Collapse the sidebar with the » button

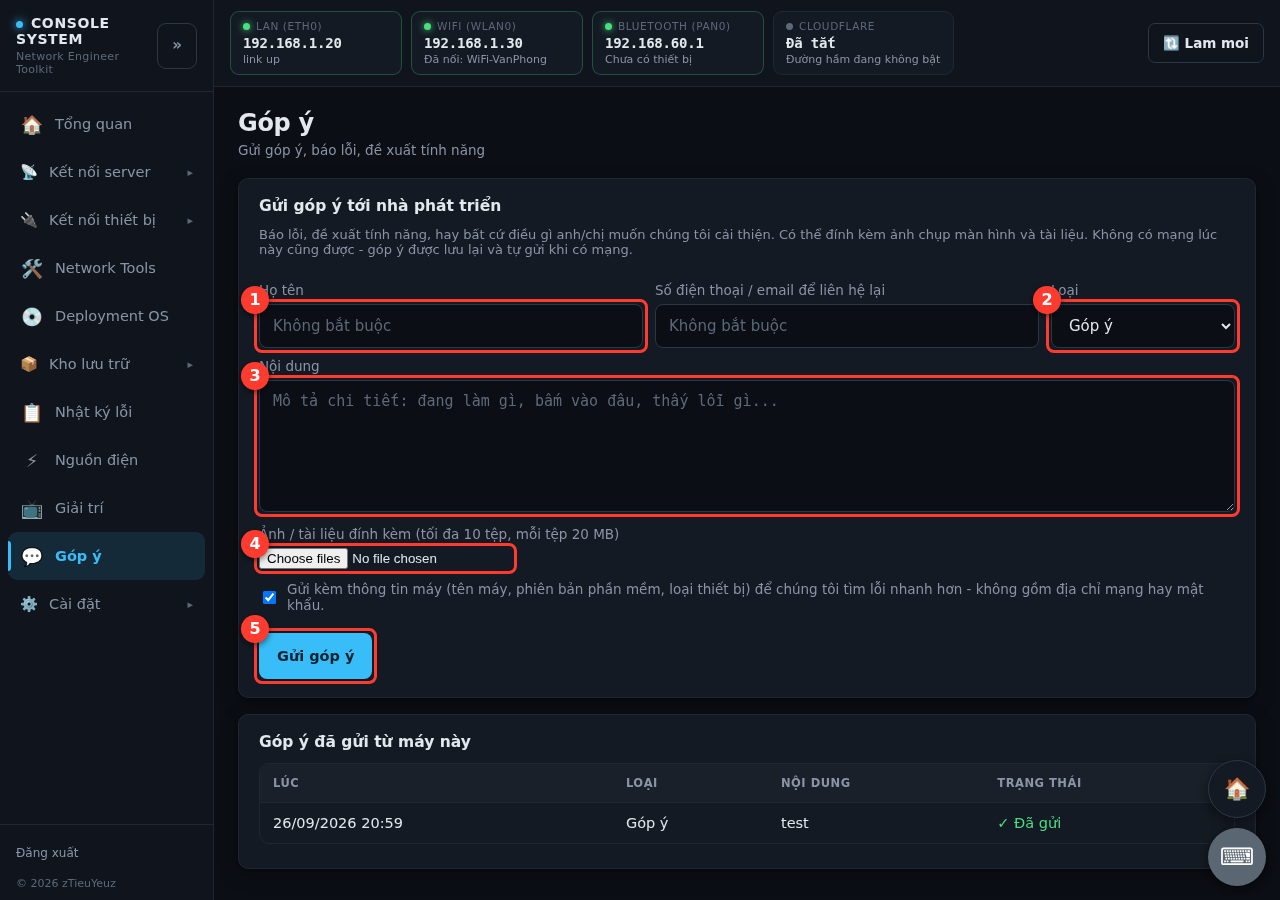click(177, 46)
